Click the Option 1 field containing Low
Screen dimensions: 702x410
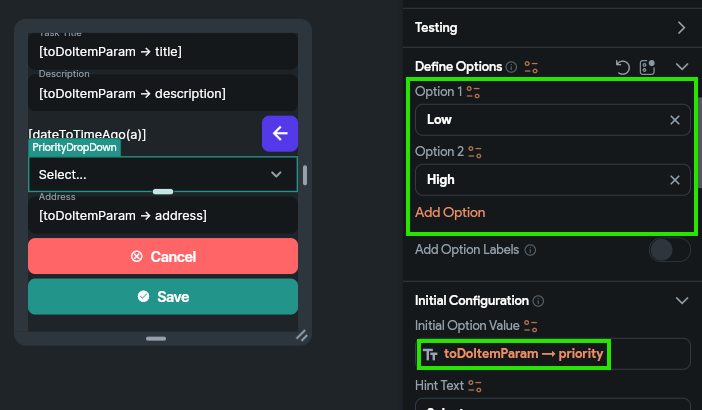(552, 120)
